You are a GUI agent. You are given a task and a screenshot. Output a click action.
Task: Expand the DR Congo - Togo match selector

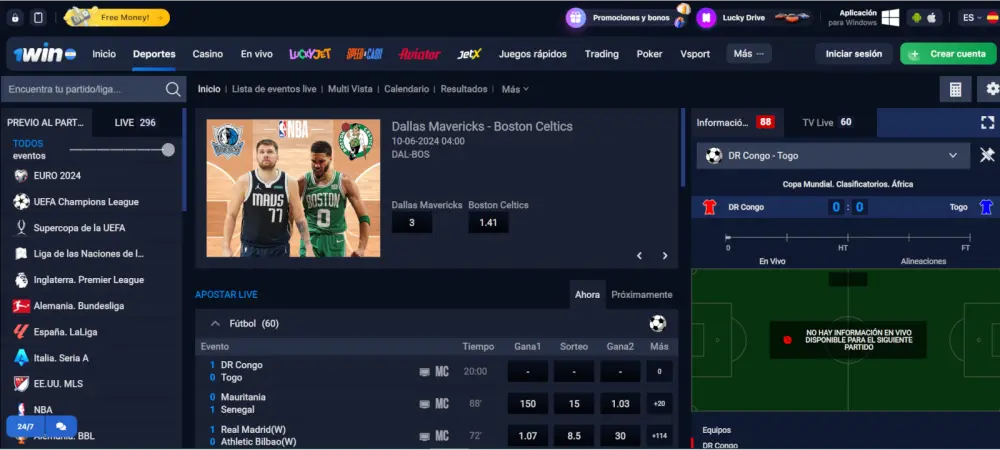pyautogui.click(x=952, y=155)
